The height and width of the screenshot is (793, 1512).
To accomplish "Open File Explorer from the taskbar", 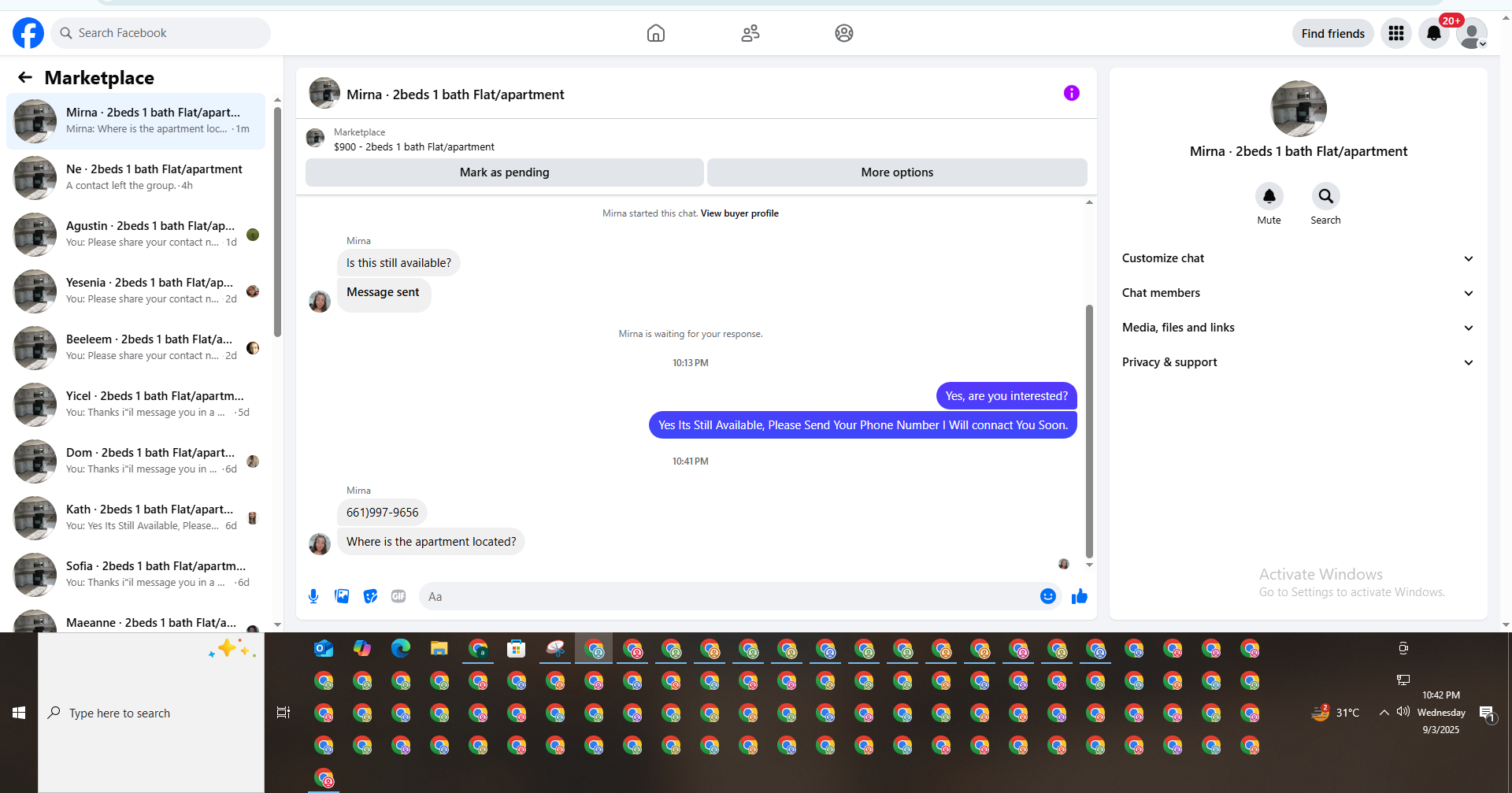I will point(439,649).
